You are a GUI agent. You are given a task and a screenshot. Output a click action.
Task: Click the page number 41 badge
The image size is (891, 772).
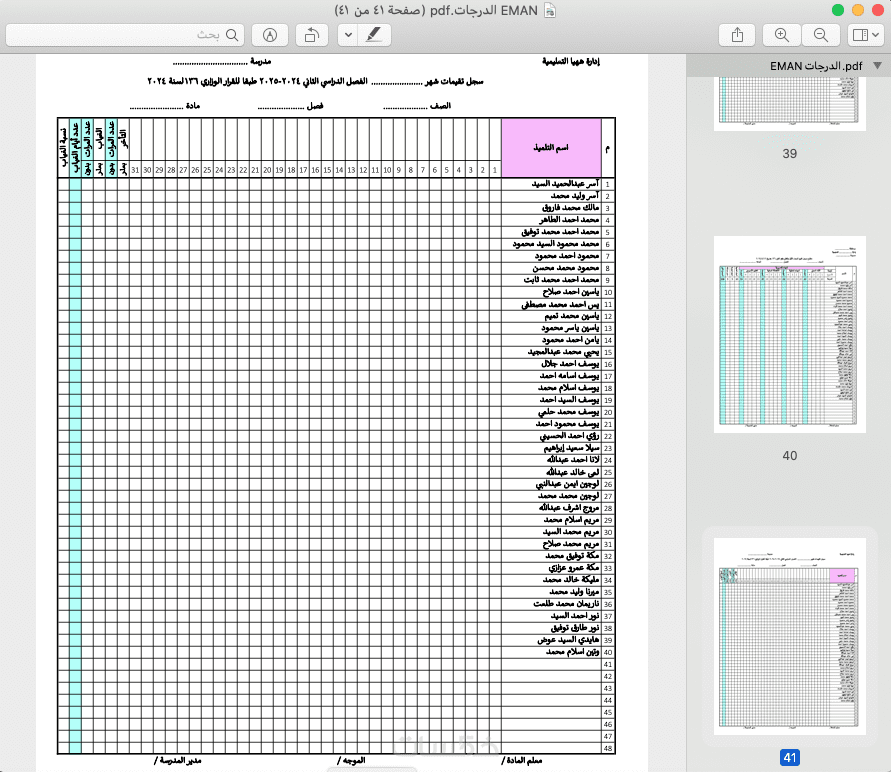tap(789, 757)
